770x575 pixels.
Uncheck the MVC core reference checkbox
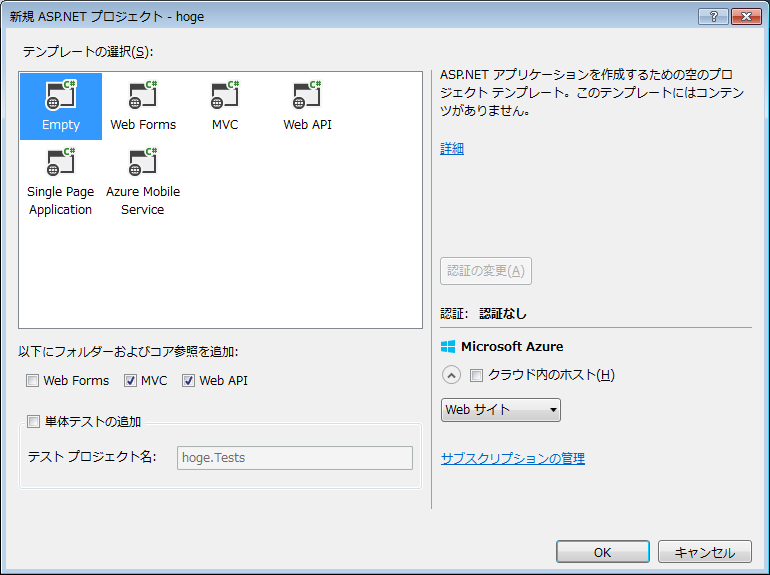(130, 381)
